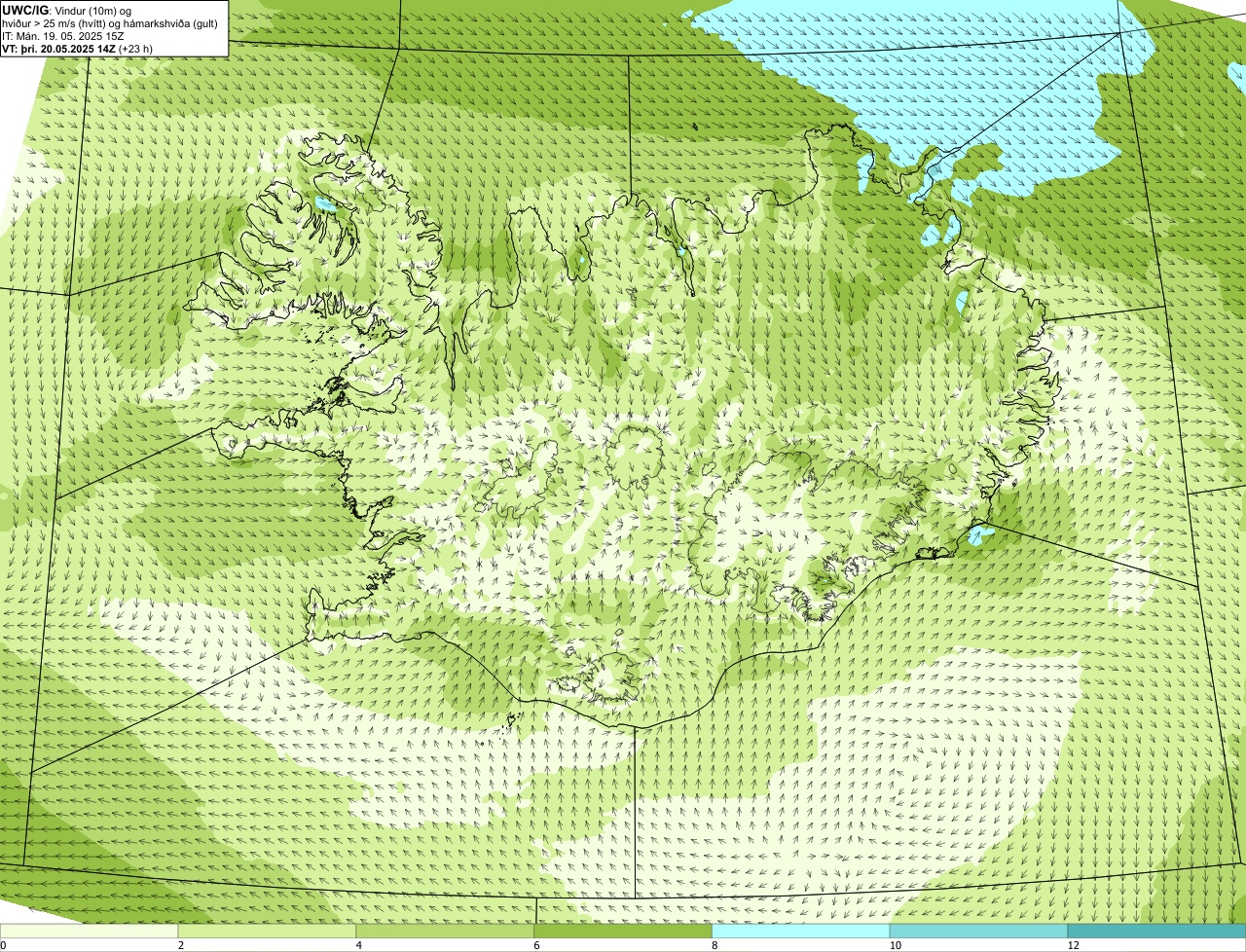
Task: Click the legend tick label '8'
Action: click(715, 945)
